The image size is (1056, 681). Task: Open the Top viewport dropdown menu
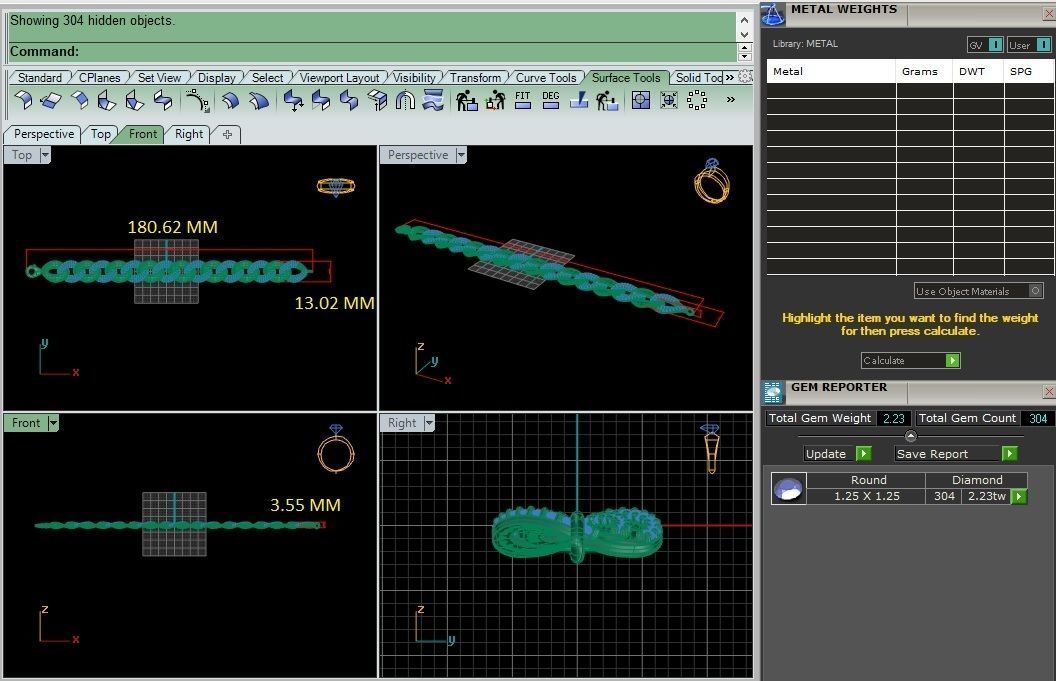click(45, 155)
